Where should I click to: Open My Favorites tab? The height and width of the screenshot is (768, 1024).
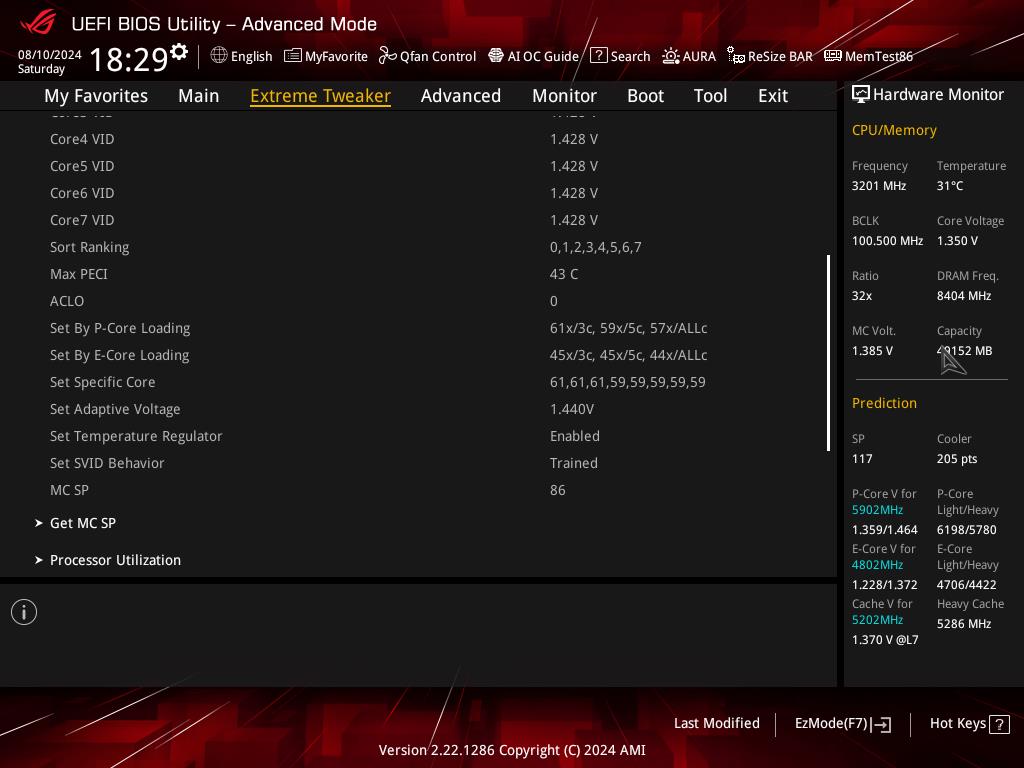click(x=96, y=96)
